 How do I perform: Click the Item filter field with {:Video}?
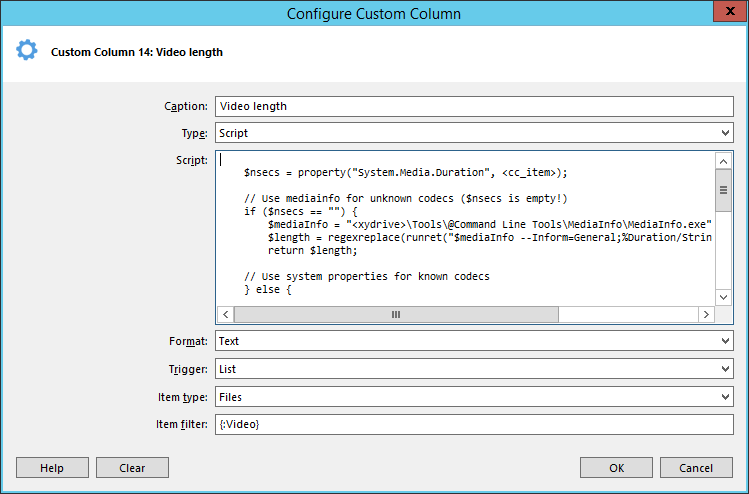tap(474, 425)
